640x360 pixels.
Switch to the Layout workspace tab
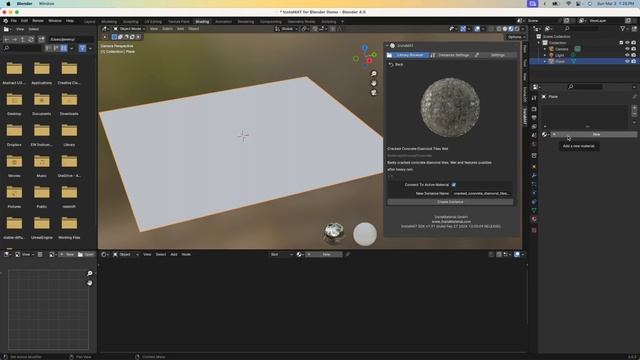point(89,22)
